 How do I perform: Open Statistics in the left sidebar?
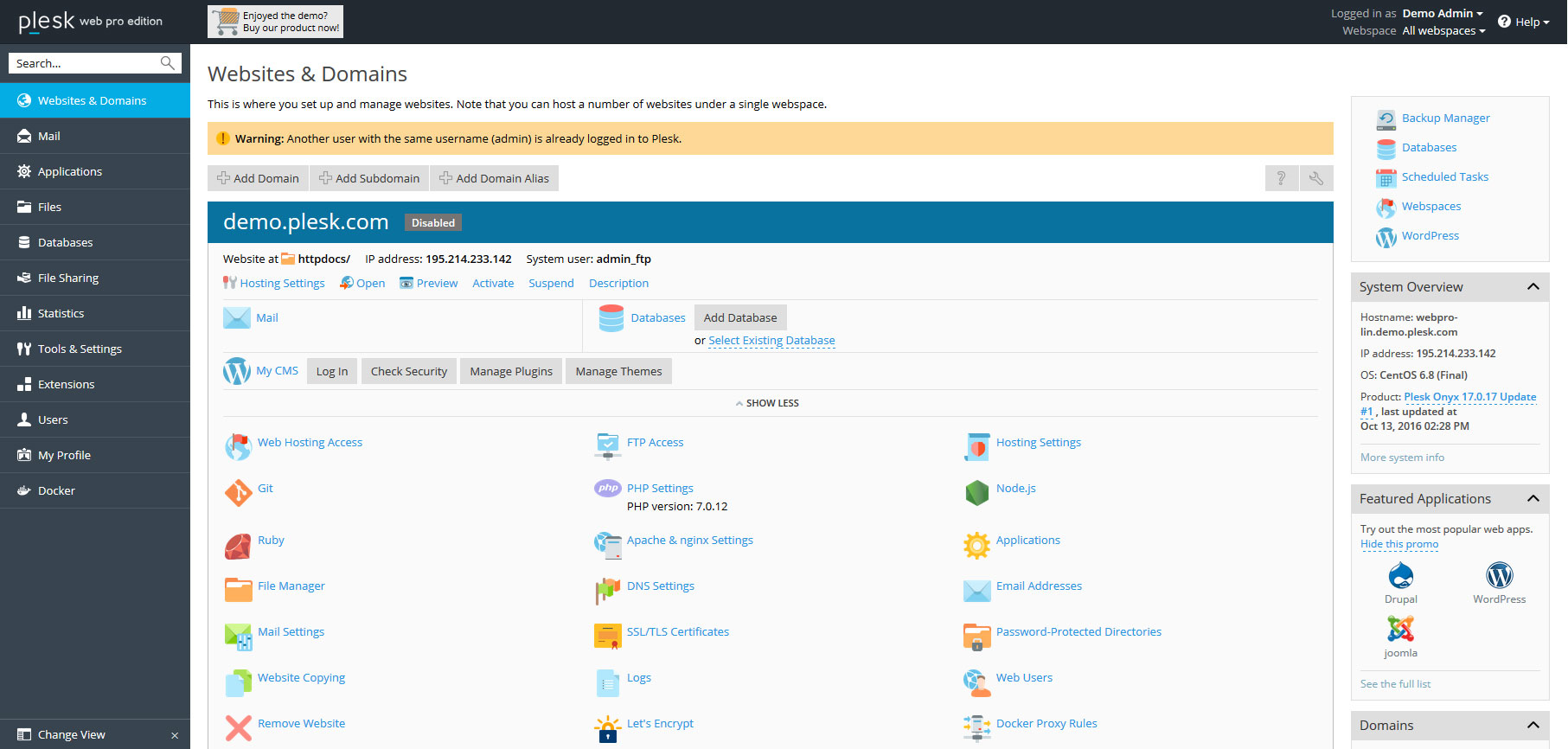(95, 313)
